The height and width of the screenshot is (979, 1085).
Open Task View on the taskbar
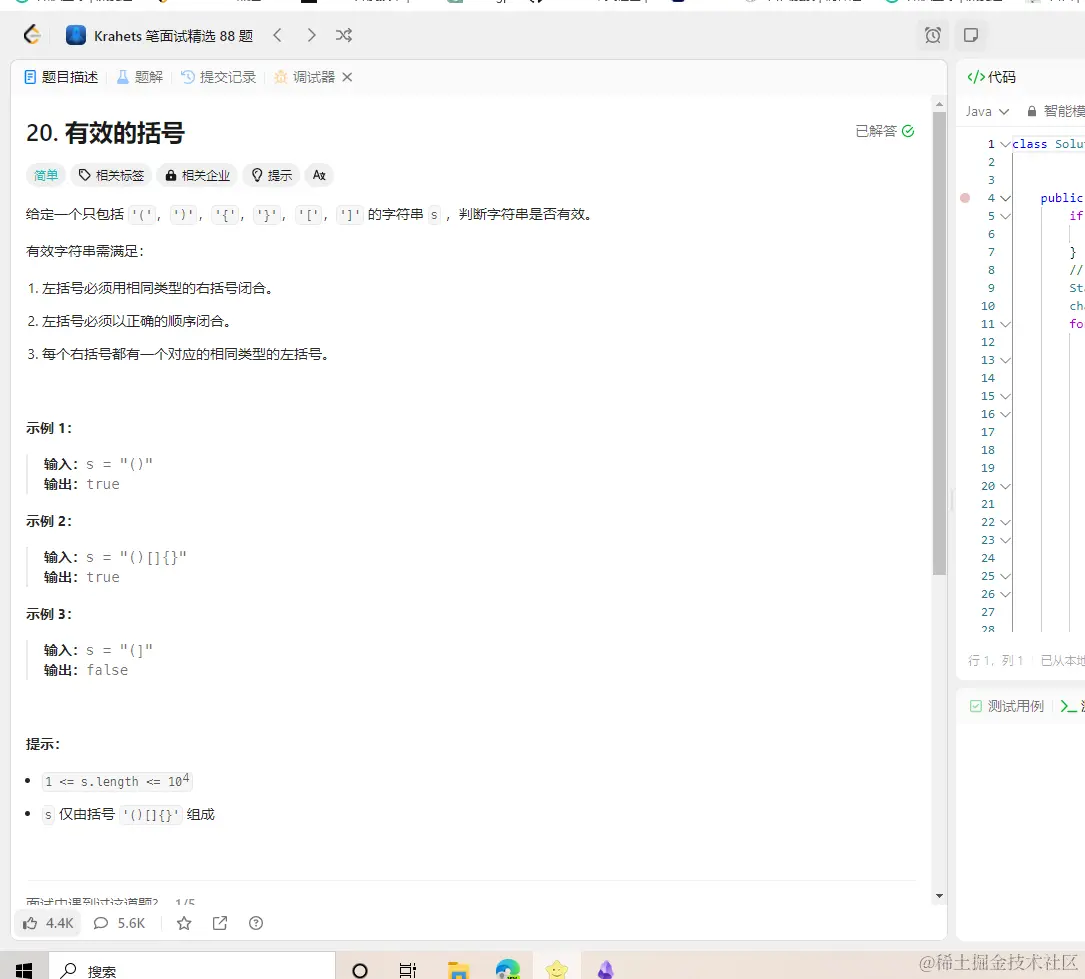408,970
